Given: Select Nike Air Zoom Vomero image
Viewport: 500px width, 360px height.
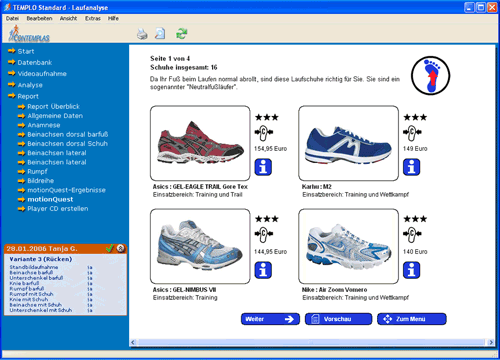Looking at the screenshot, I should [348, 246].
